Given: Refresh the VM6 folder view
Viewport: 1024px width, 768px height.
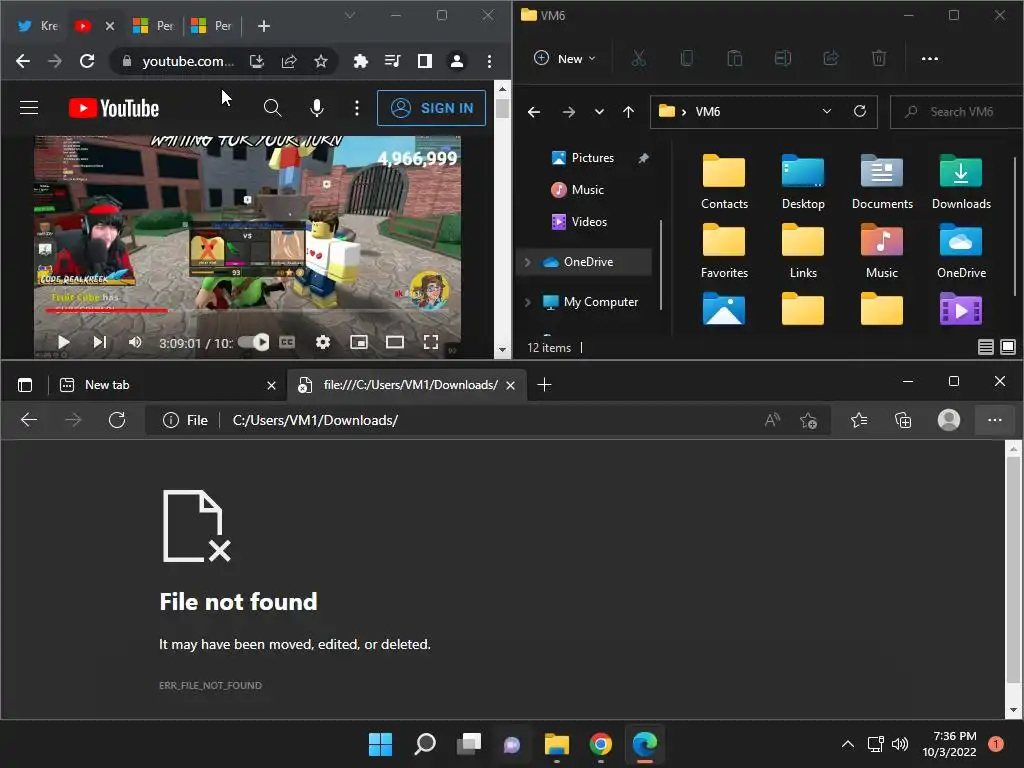Looking at the screenshot, I should pos(859,112).
